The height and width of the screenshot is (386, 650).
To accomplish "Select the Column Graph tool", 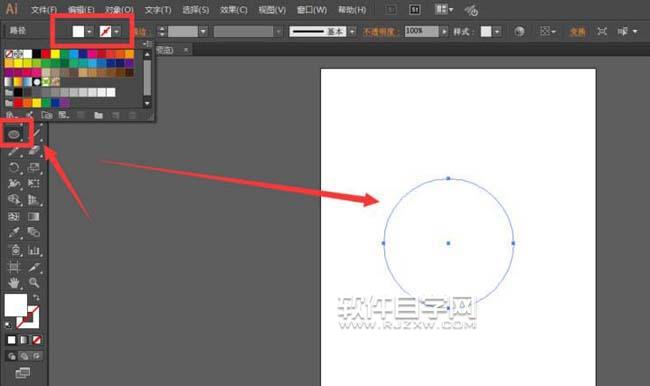I will pyautogui.click(x=34, y=250).
